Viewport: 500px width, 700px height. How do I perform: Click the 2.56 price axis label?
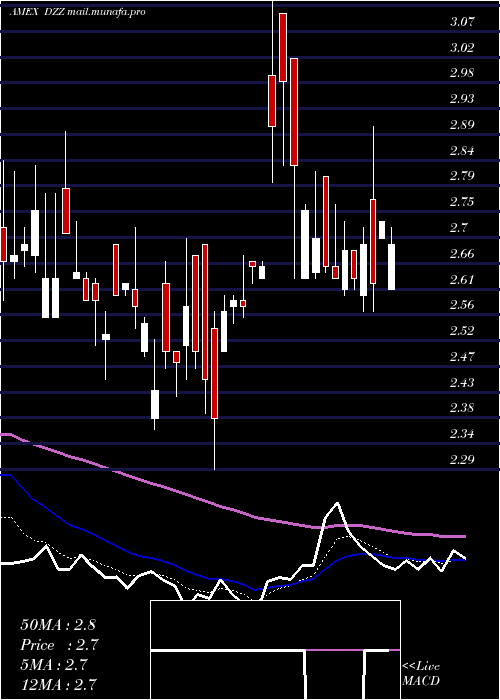[462, 305]
